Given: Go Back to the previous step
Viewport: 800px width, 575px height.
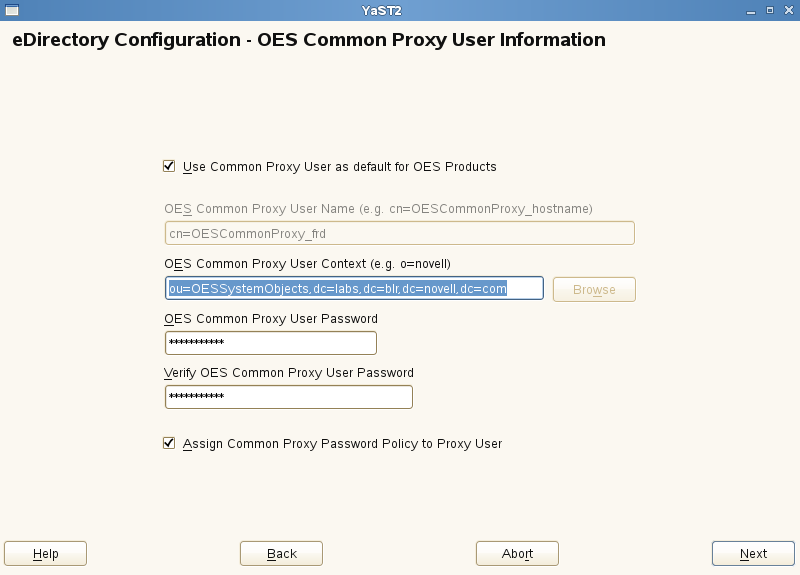Looking at the screenshot, I should click(x=281, y=554).
